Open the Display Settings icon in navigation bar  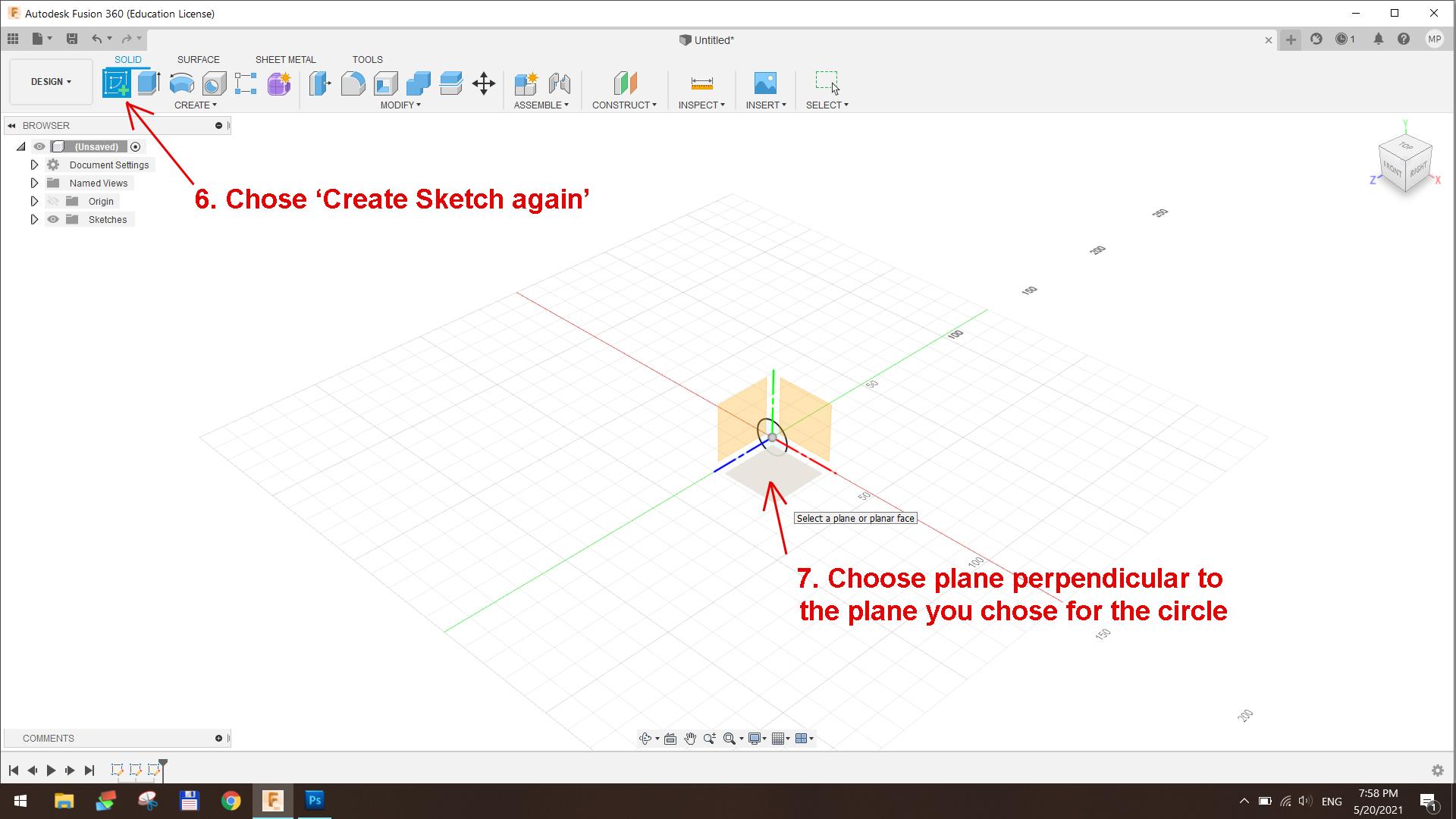(x=755, y=739)
